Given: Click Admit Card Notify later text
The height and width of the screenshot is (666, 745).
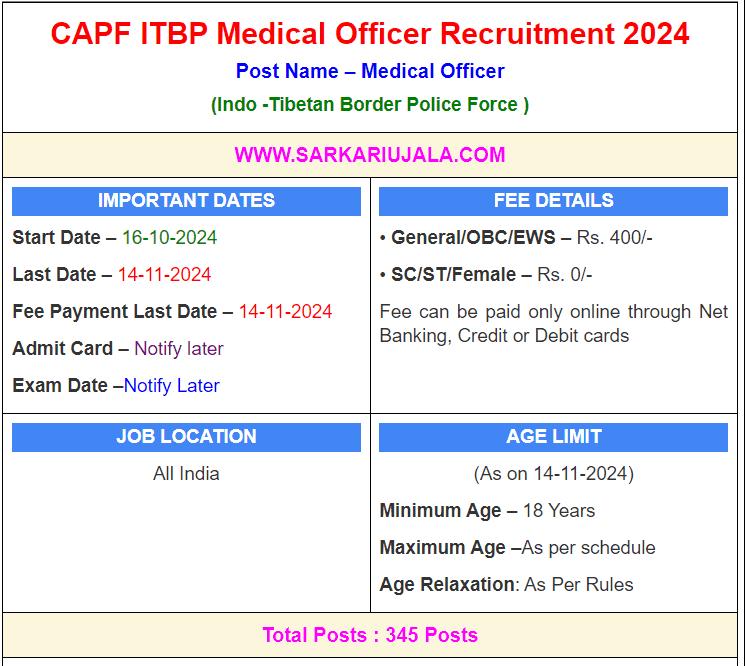Looking at the screenshot, I should click(178, 349).
